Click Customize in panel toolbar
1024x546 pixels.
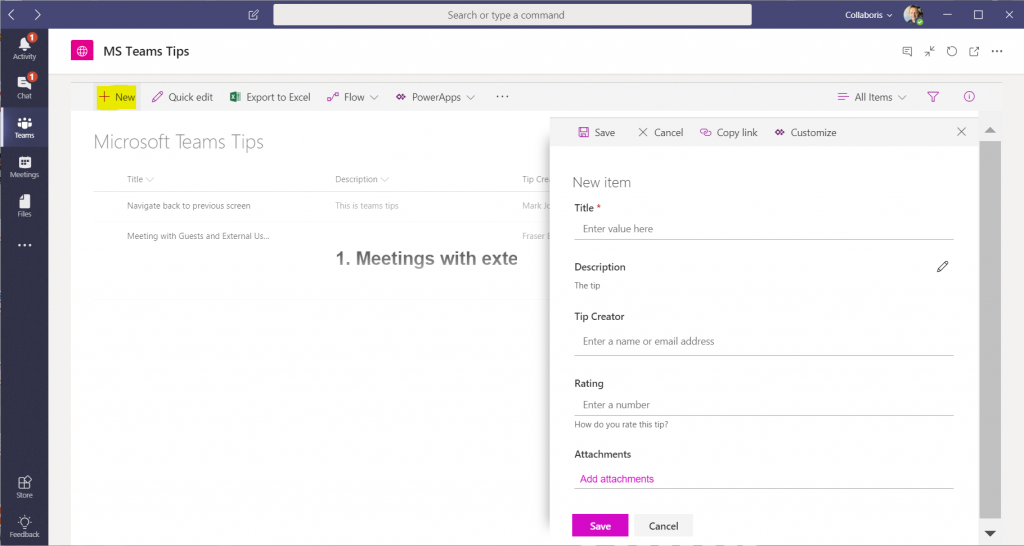tap(805, 132)
